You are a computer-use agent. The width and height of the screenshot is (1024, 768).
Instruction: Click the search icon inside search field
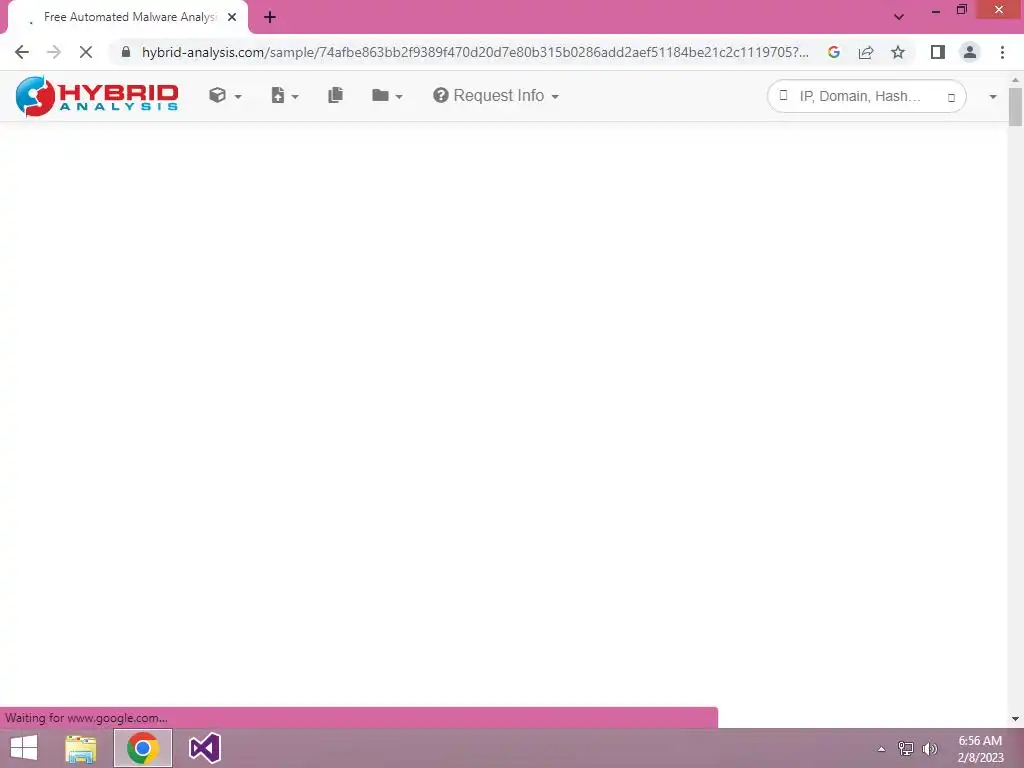click(x=784, y=95)
